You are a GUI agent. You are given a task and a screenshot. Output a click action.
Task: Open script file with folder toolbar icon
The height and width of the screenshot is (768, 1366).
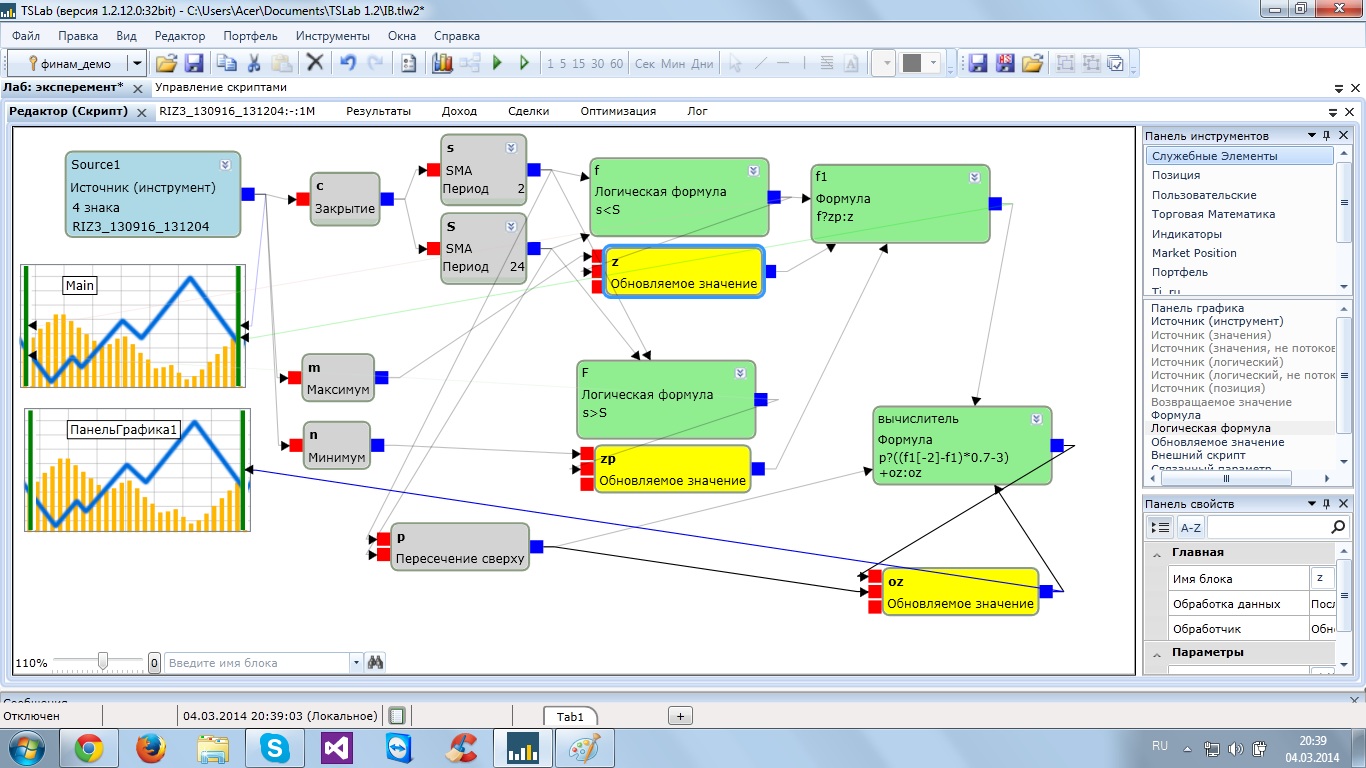pyautogui.click(x=166, y=63)
